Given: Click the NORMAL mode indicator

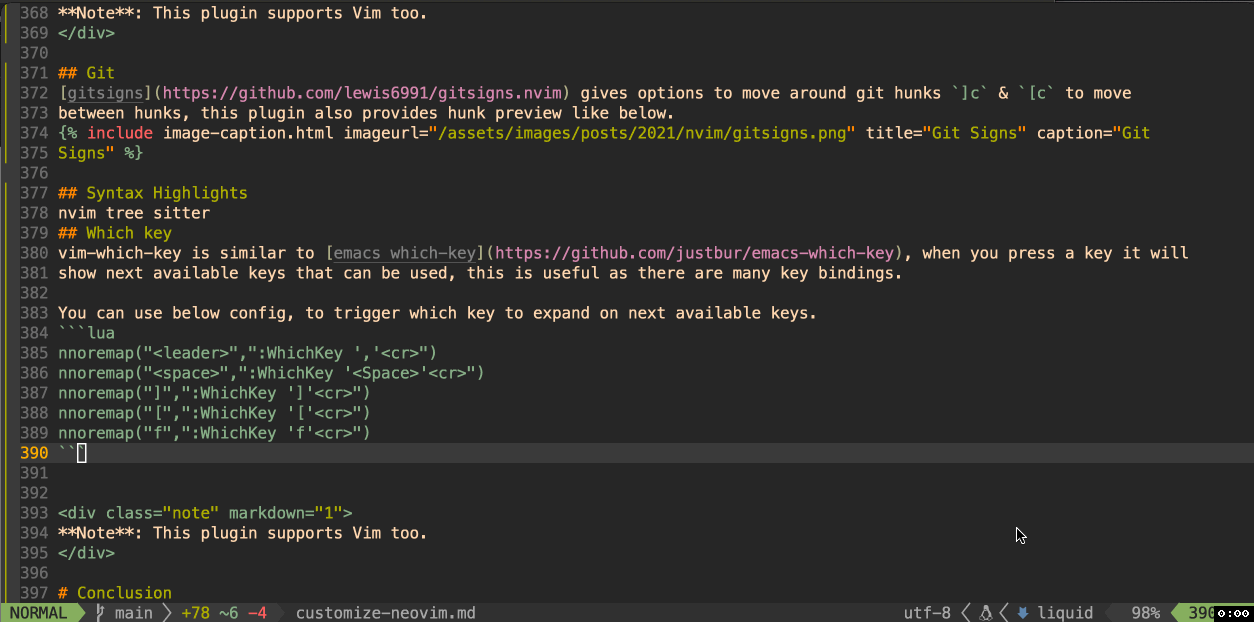Looking at the screenshot, I should (x=40, y=612).
